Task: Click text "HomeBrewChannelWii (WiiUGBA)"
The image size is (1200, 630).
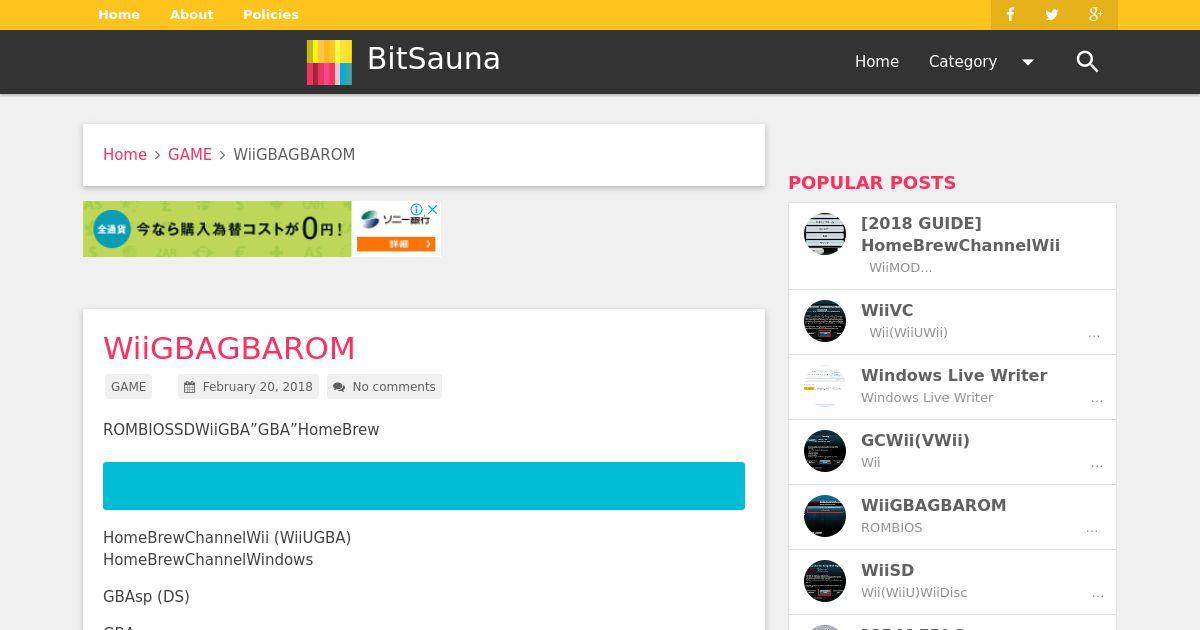Action: (x=227, y=538)
